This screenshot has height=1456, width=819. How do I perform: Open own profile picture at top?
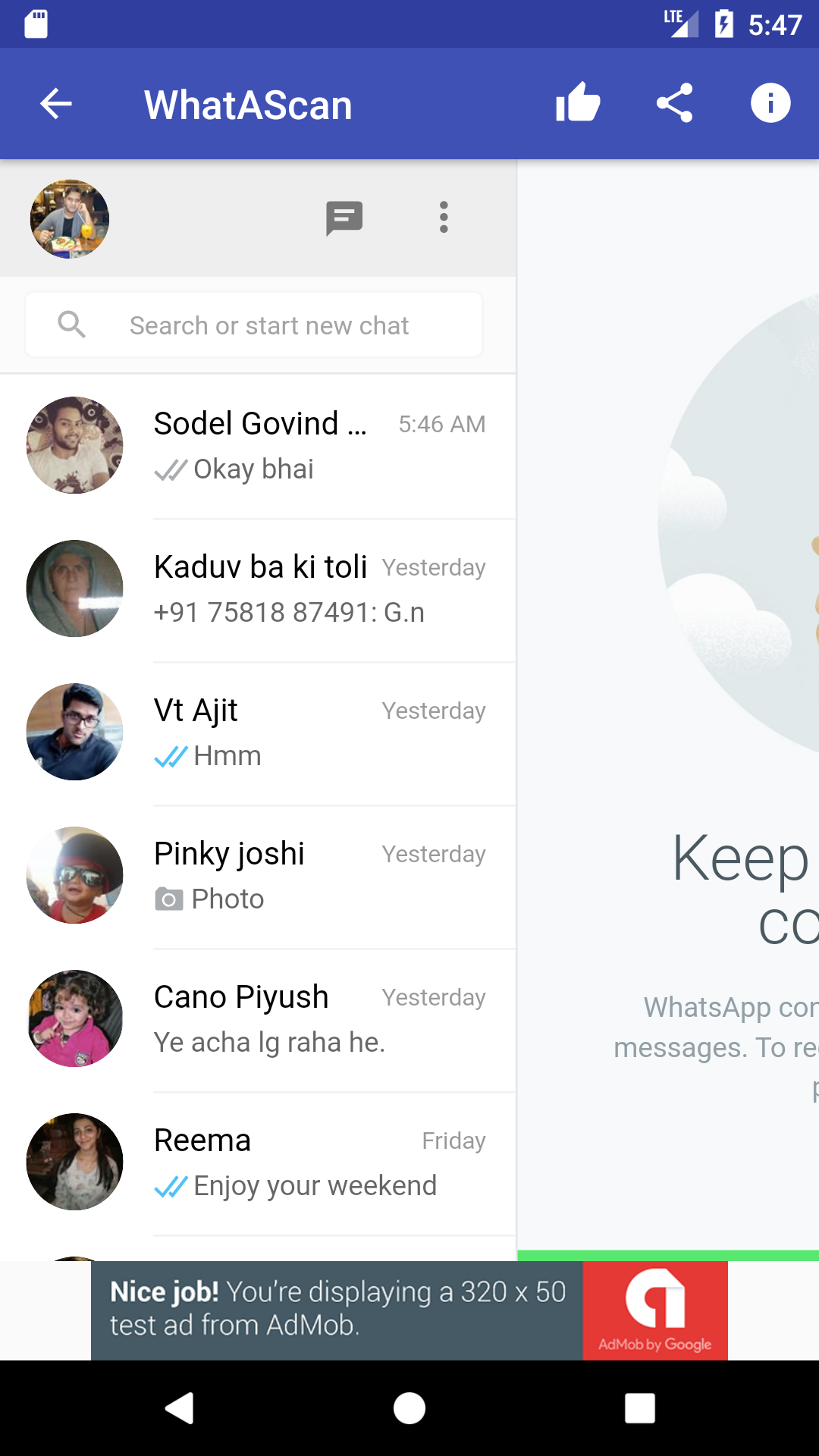click(70, 218)
